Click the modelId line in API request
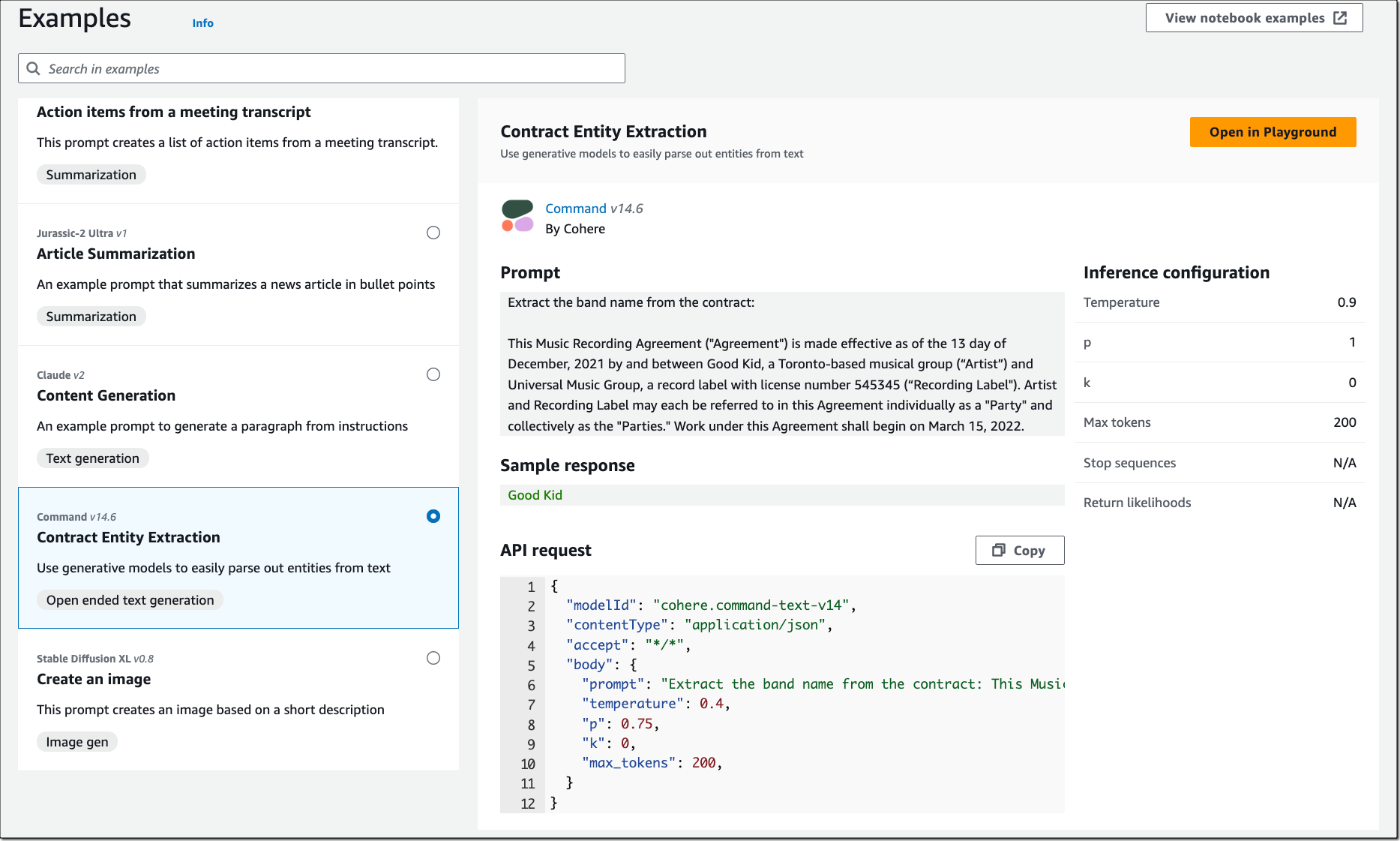 (x=711, y=605)
